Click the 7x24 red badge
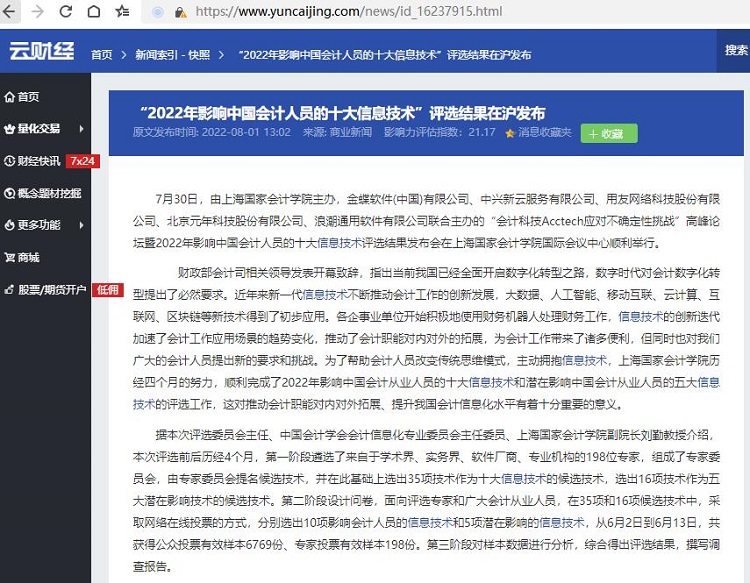The height and width of the screenshot is (583, 750). (82, 161)
